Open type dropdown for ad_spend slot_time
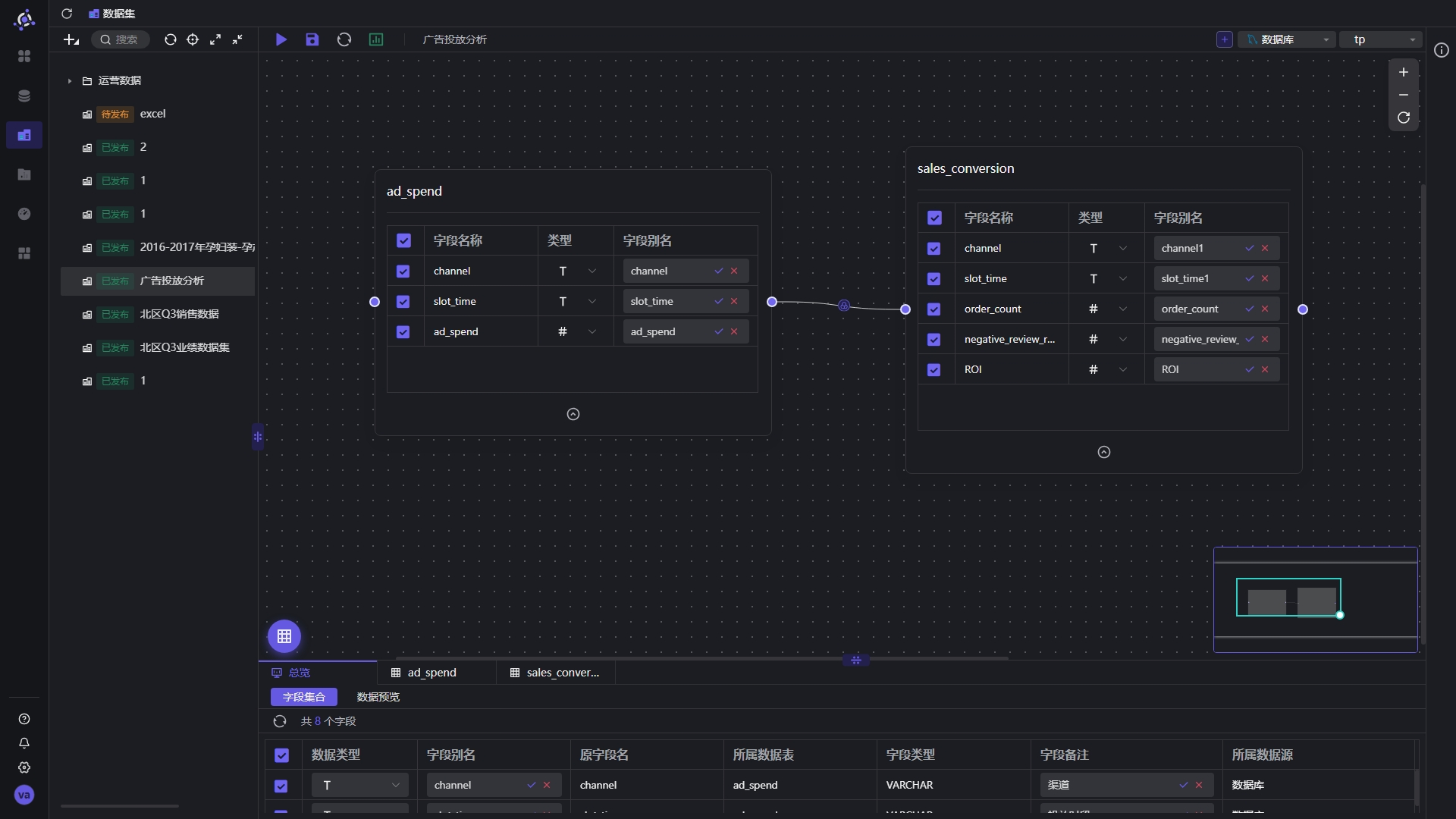Screen dimensions: 1456x819 pyautogui.click(x=576, y=301)
